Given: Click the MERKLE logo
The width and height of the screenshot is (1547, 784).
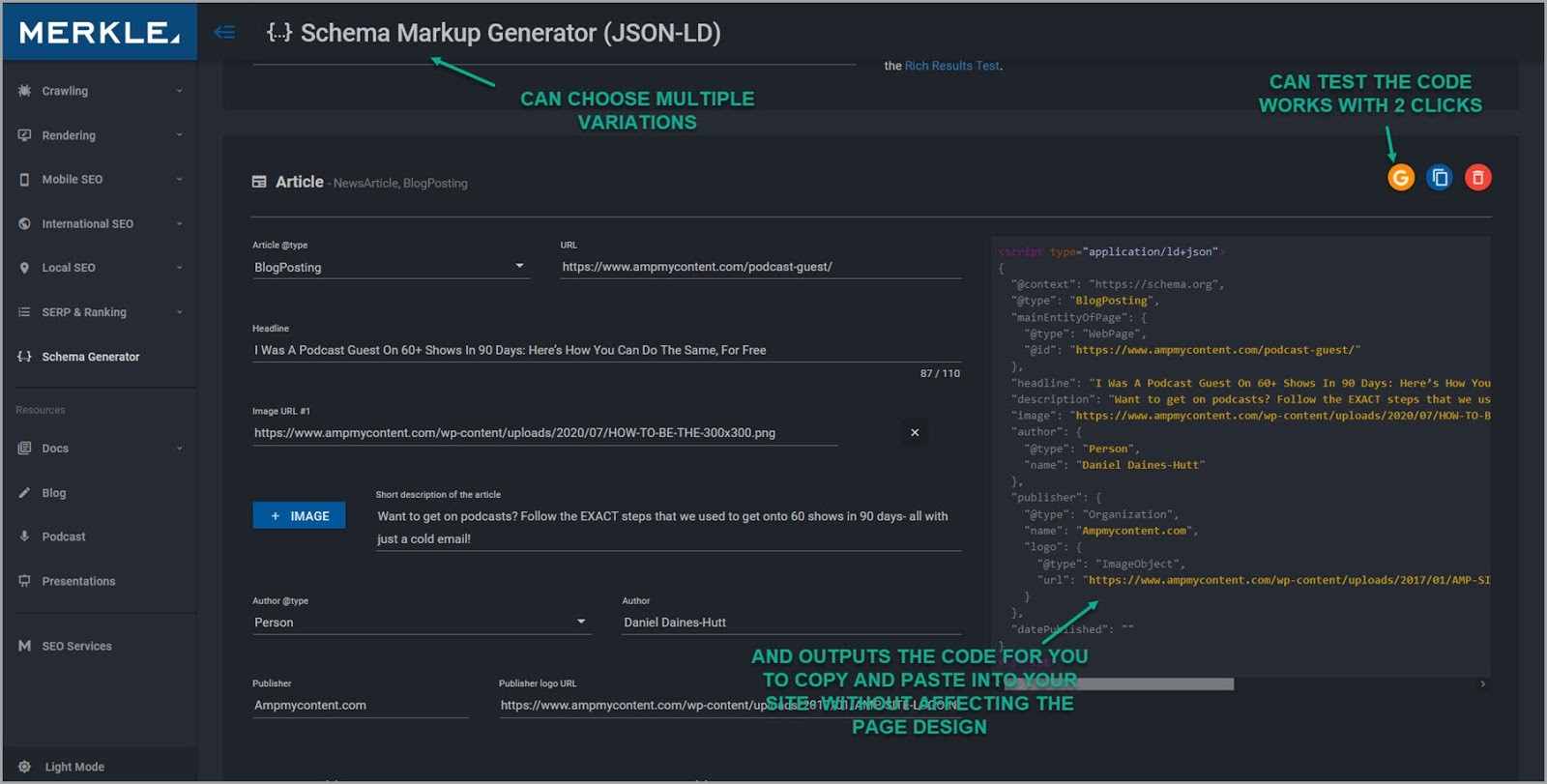Looking at the screenshot, I should [x=100, y=32].
